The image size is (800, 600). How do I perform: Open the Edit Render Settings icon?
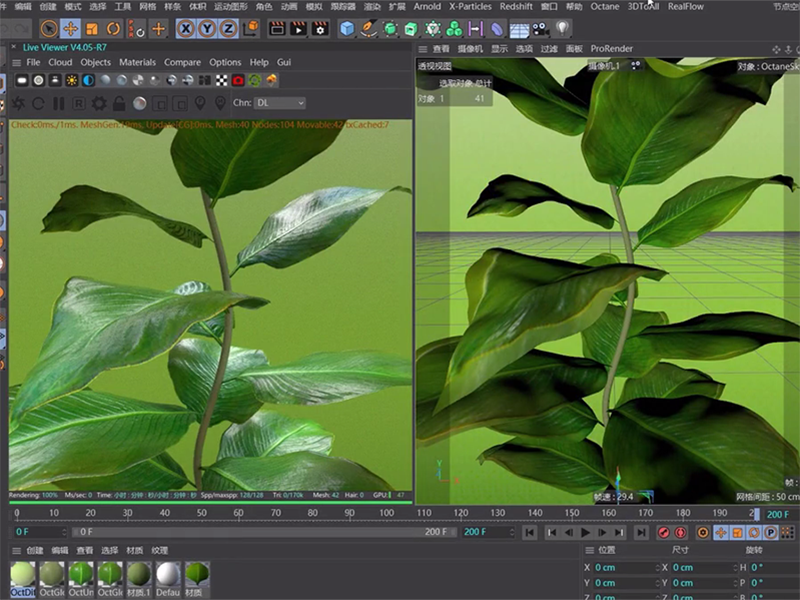(x=321, y=29)
